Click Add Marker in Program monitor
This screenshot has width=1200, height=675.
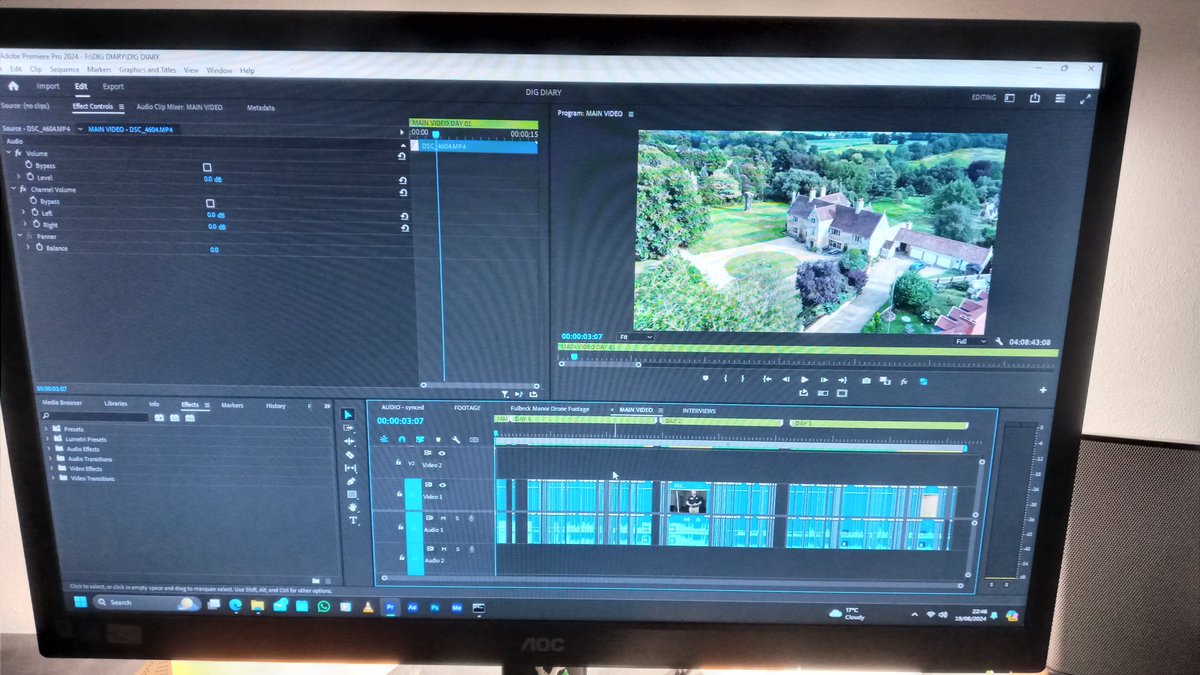[x=704, y=379]
